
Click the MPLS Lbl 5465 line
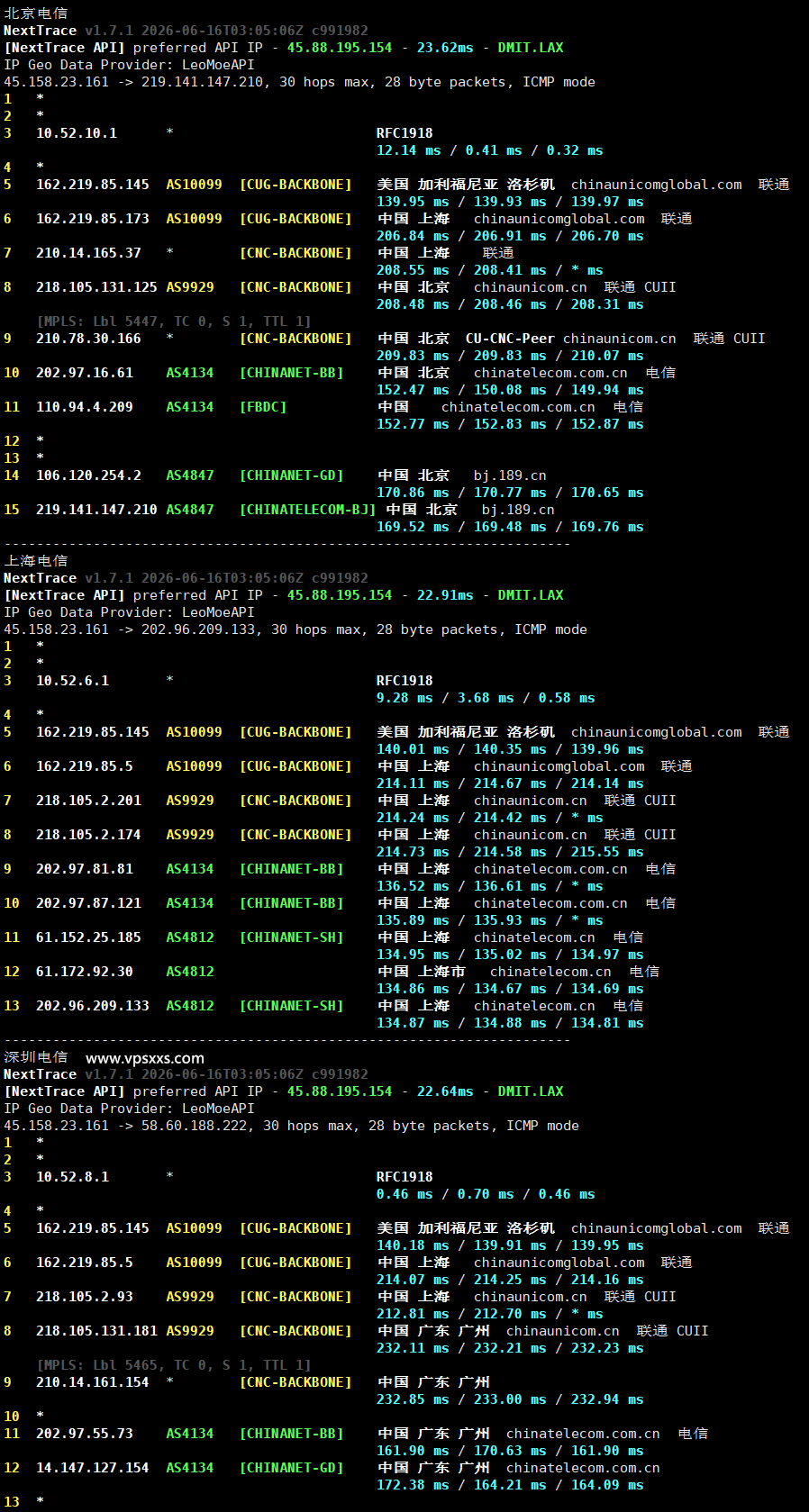[x=174, y=1365]
